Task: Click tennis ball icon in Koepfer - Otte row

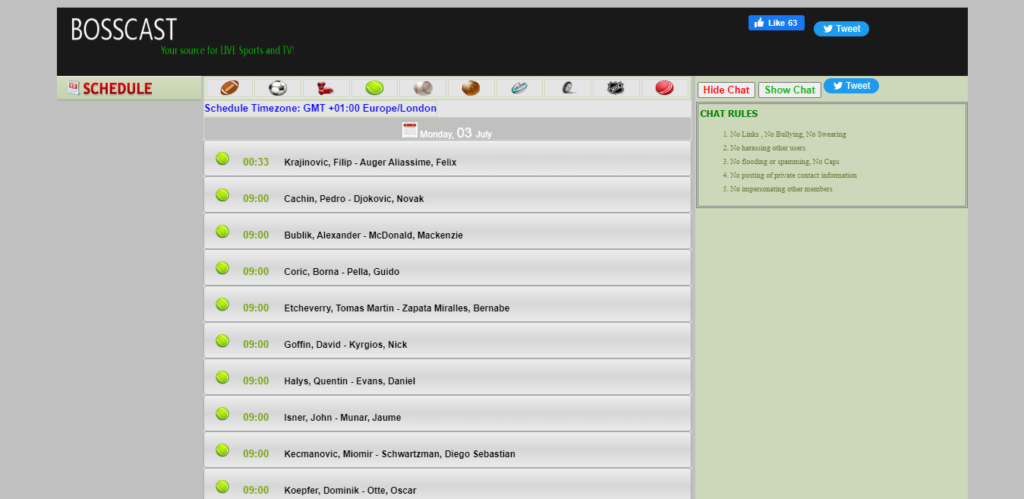Action: (223, 487)
